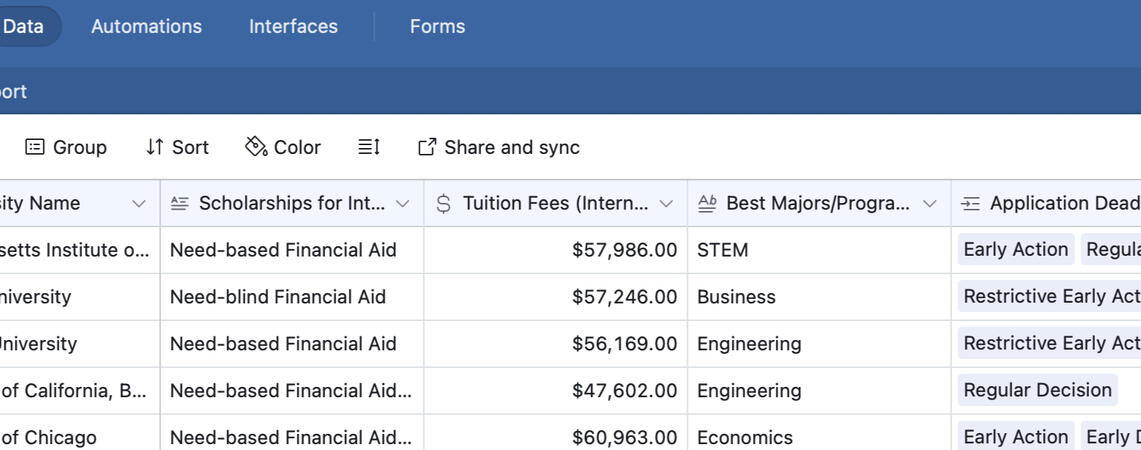The height and width of the screenshot is (450, 1141).
Task: Select the $57,986.00 tuition cell
Action: [555, 250]
